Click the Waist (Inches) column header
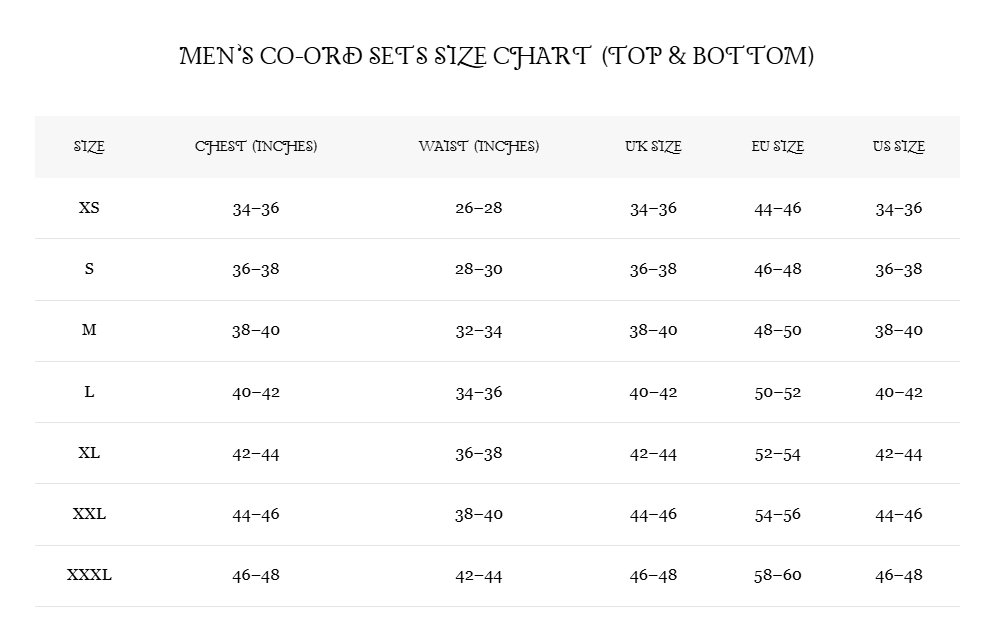 479,147
